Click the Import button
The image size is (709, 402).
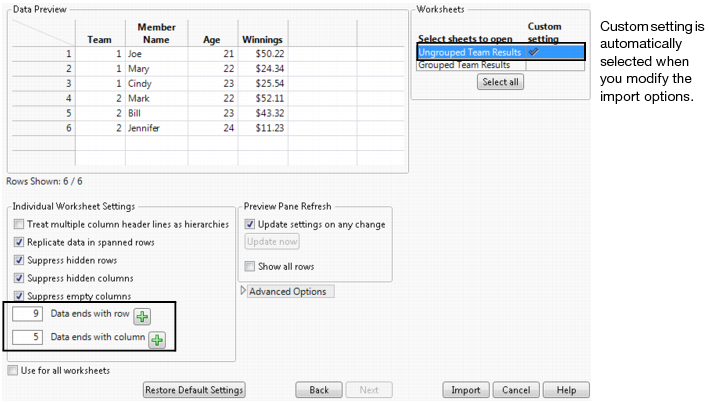465,390
